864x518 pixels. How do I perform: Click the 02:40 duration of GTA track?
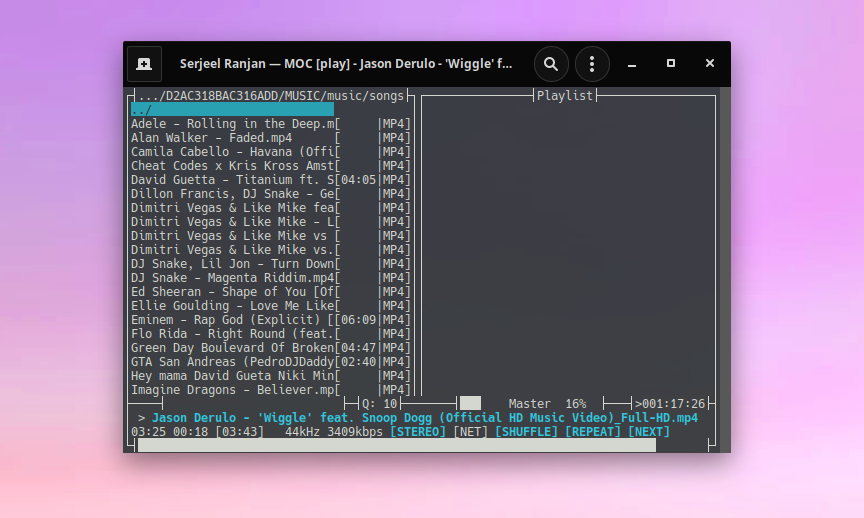coord(358,361)
